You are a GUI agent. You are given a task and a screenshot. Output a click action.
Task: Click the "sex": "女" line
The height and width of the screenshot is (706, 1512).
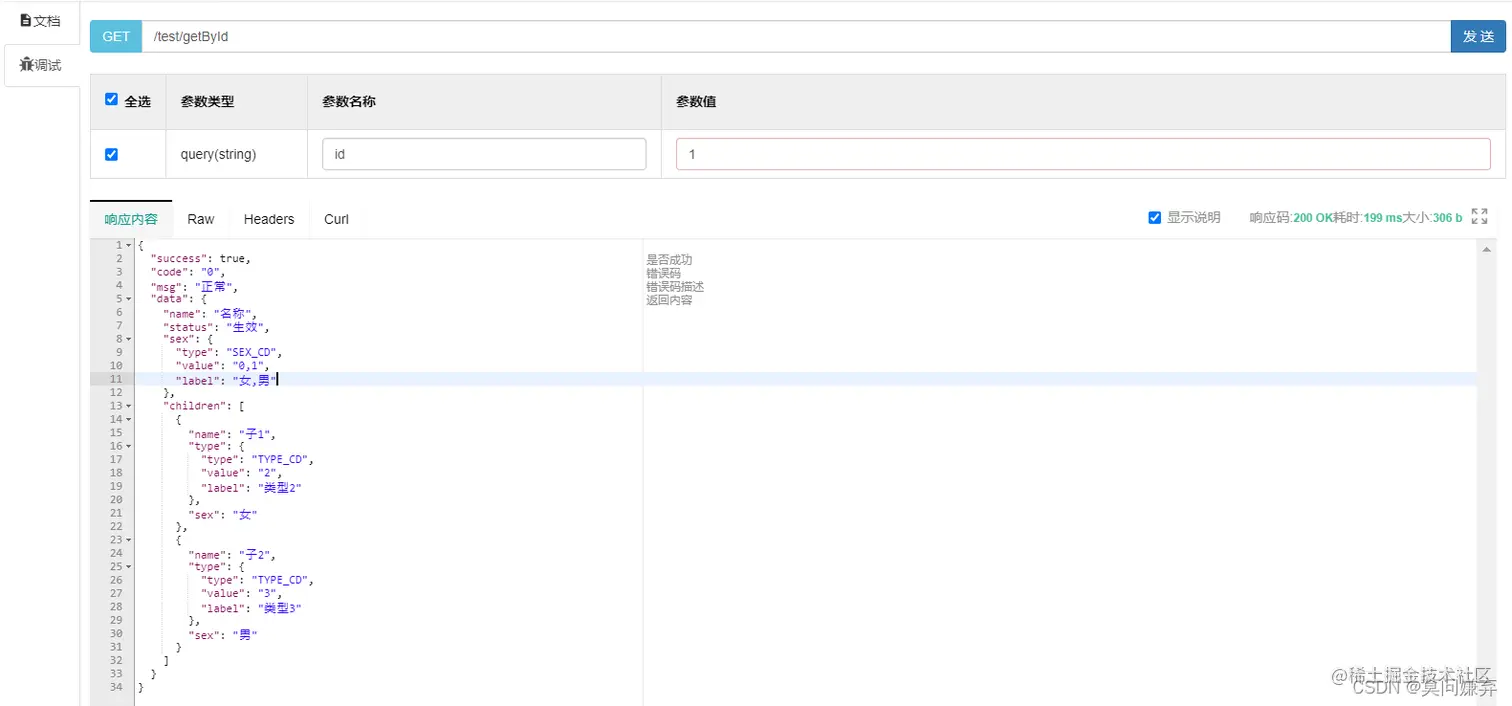tap(223, 514)
